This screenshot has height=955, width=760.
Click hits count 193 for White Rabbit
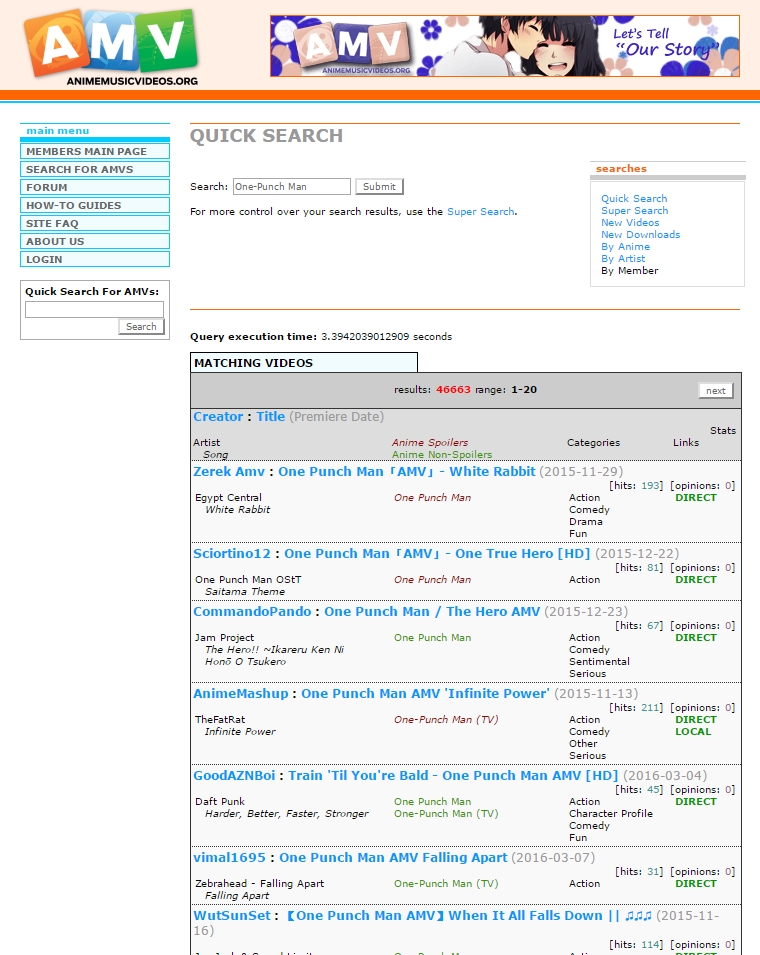pos(651,486)
